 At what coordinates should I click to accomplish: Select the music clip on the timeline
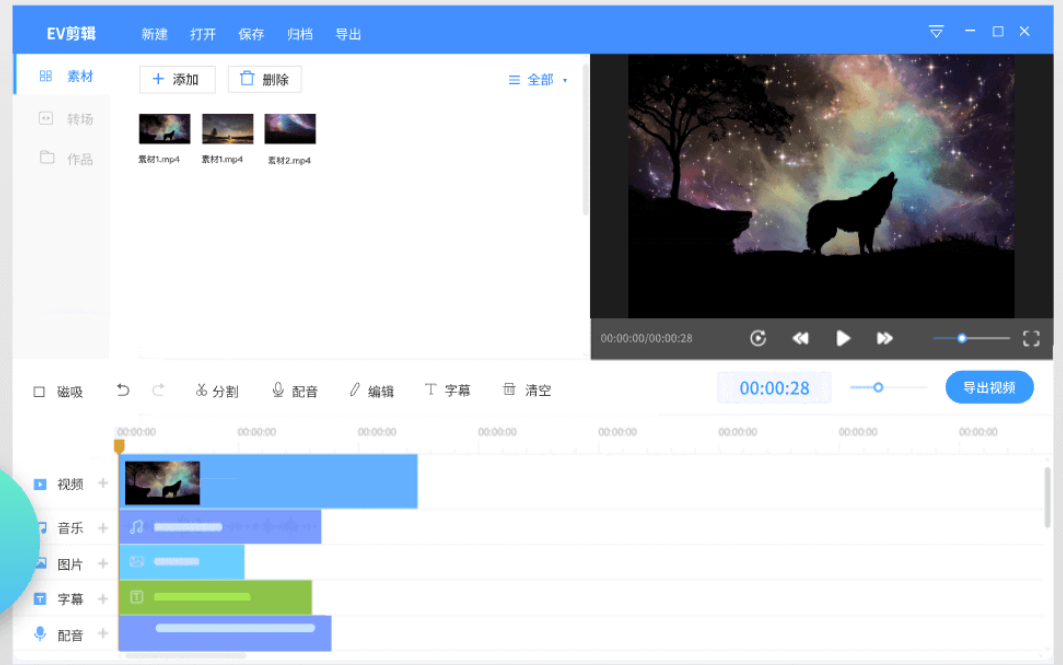click(x=220, y=527)
